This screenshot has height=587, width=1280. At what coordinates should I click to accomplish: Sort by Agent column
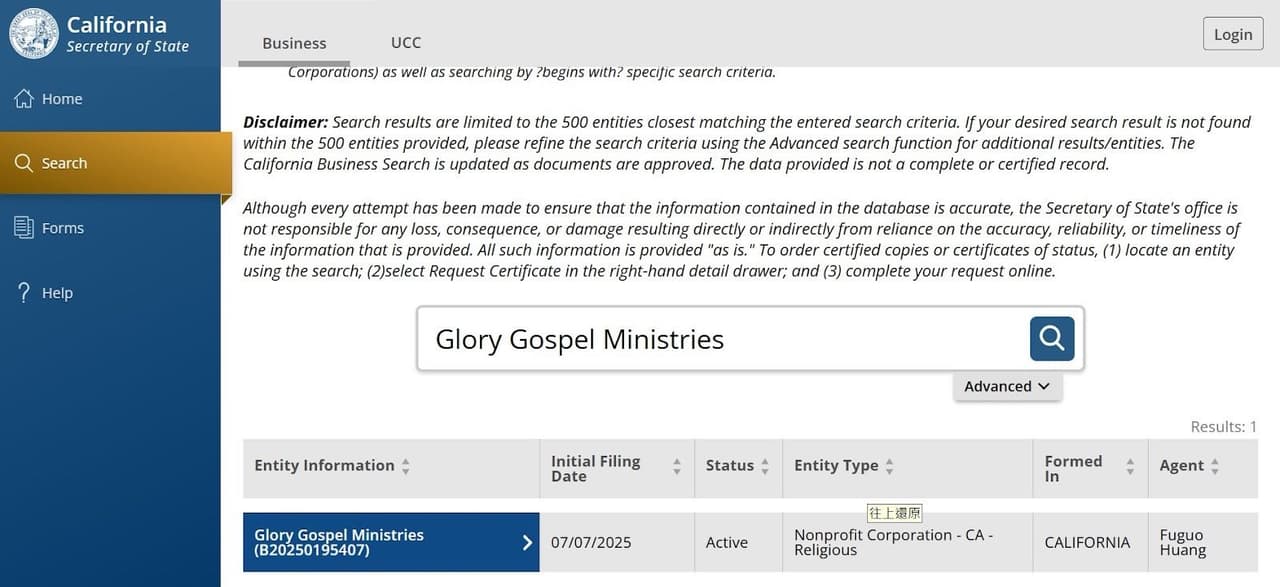1203,466
